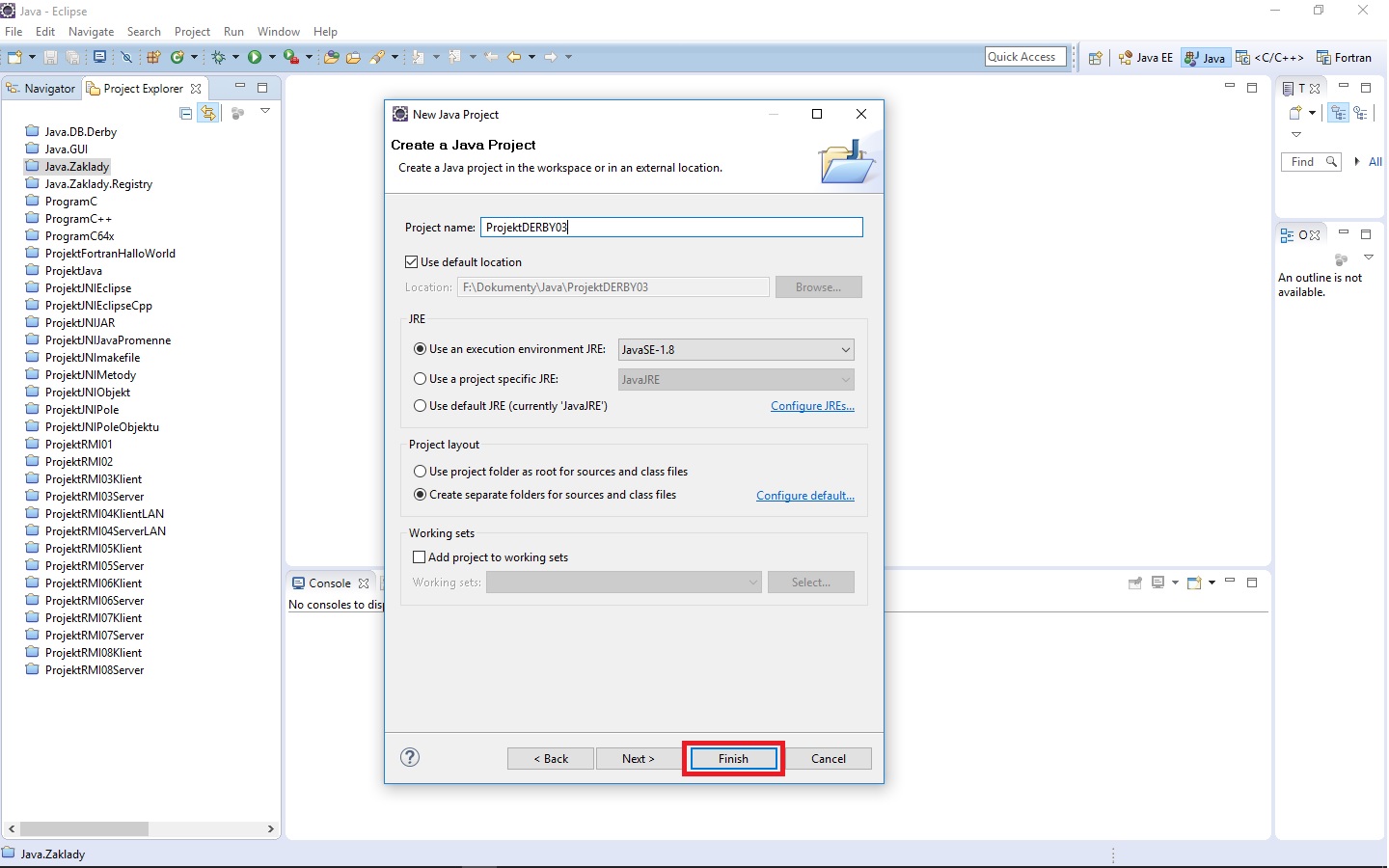The image size is (1389, 868).
Task: Select Use default JRE radio option
Action: point(421,406)
